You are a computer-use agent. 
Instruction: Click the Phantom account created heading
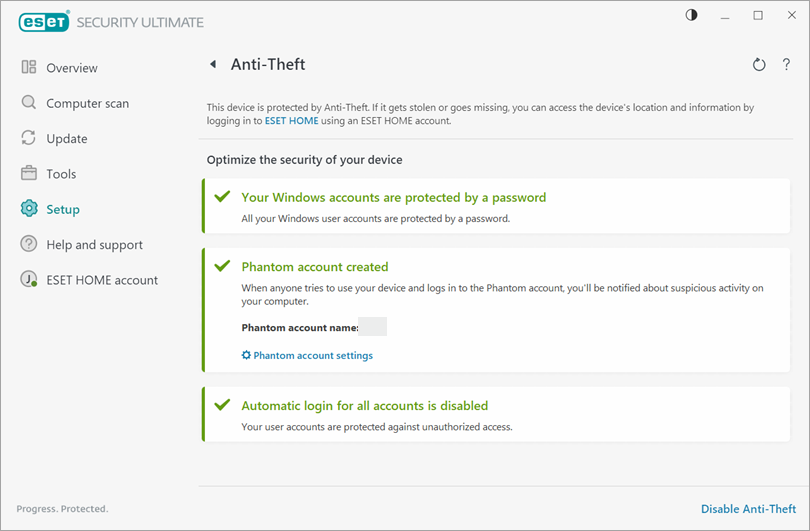tap(315, 267)
